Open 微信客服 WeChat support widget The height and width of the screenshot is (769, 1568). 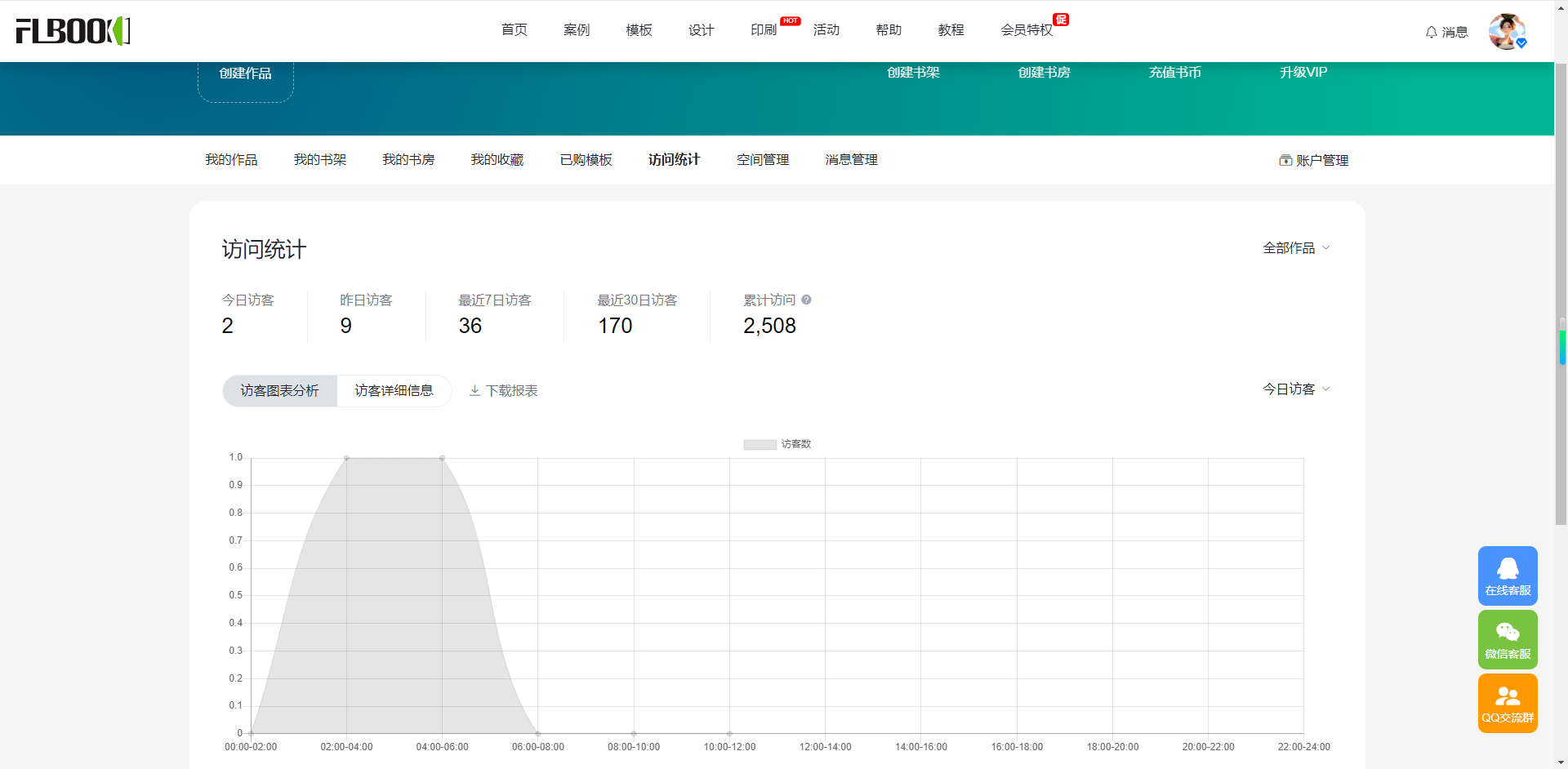tap(1507, 639)
